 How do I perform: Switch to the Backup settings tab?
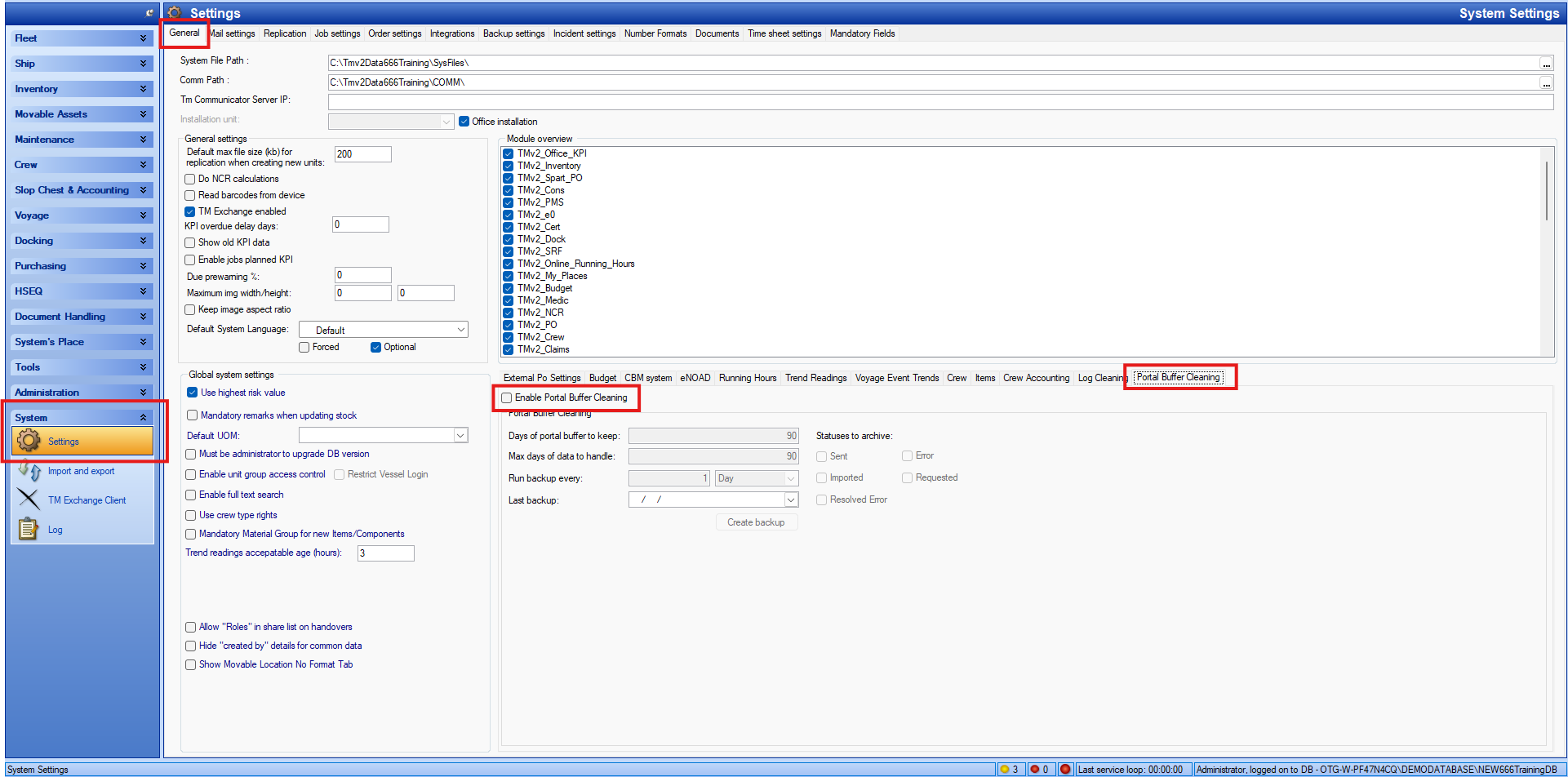point(513,33)
